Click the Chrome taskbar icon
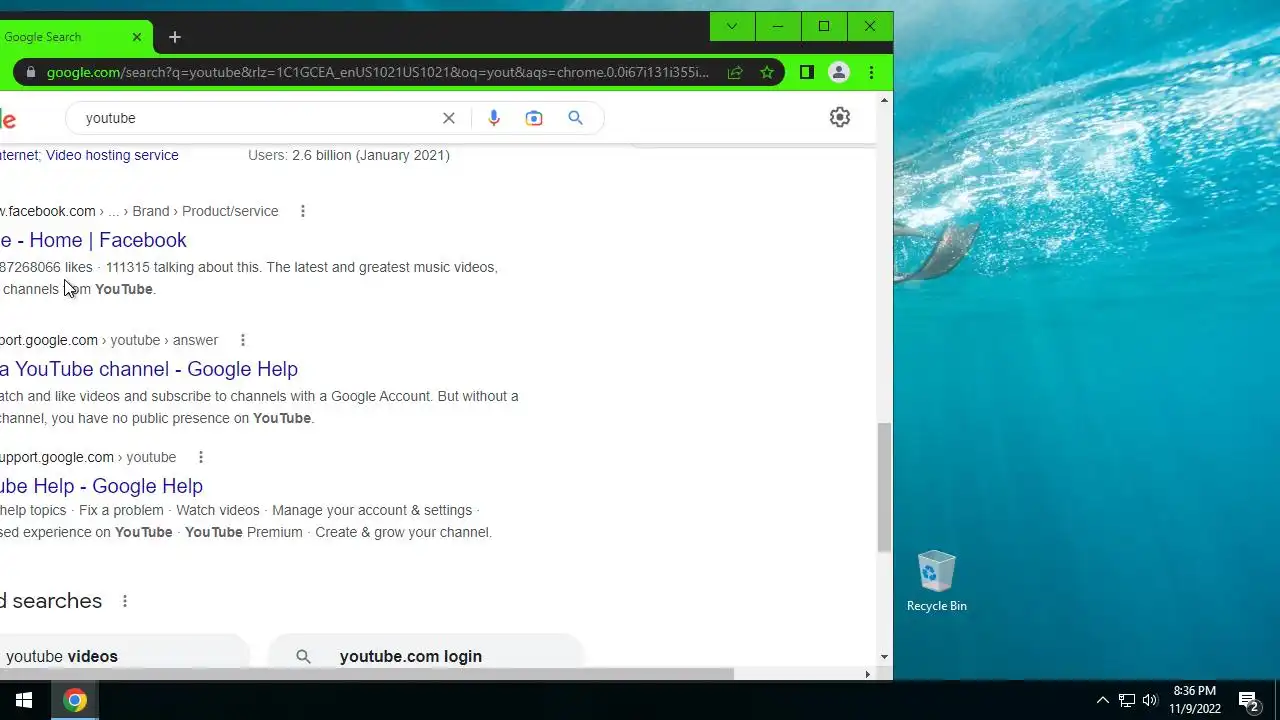This screenshot has width=1280, height=720. [75, 700]
